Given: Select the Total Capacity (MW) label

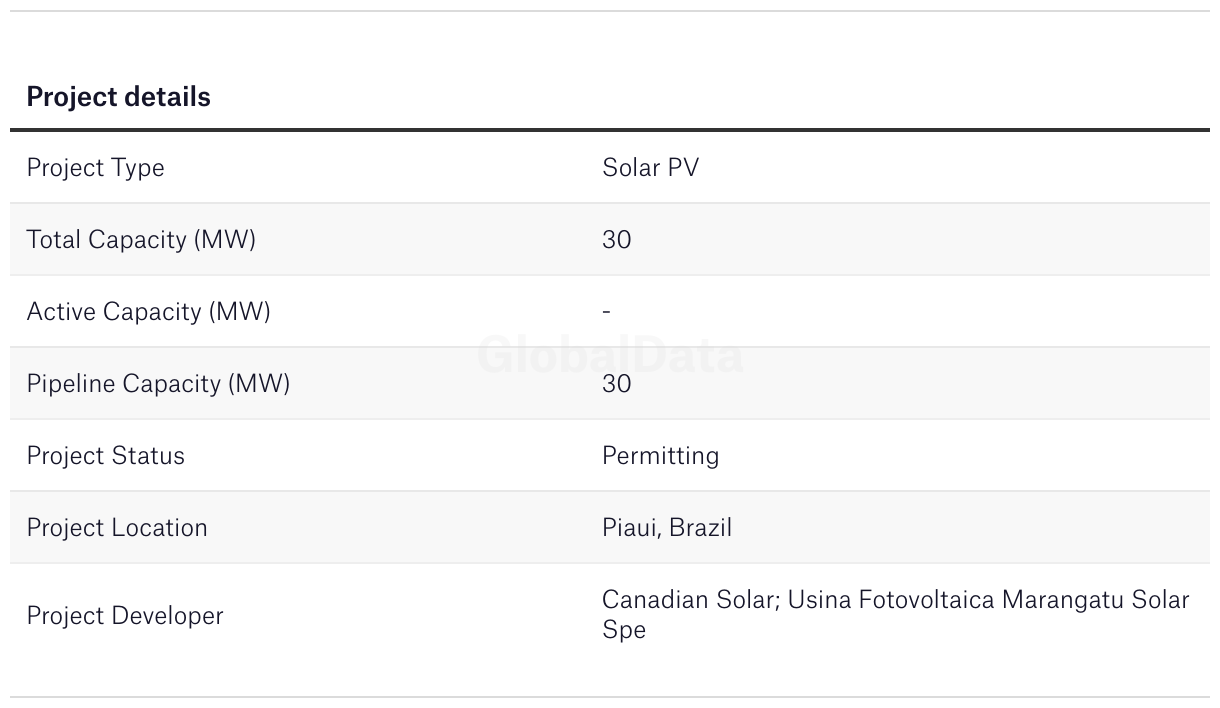Looking at the screenshot, I should click(x=141, y=240).
